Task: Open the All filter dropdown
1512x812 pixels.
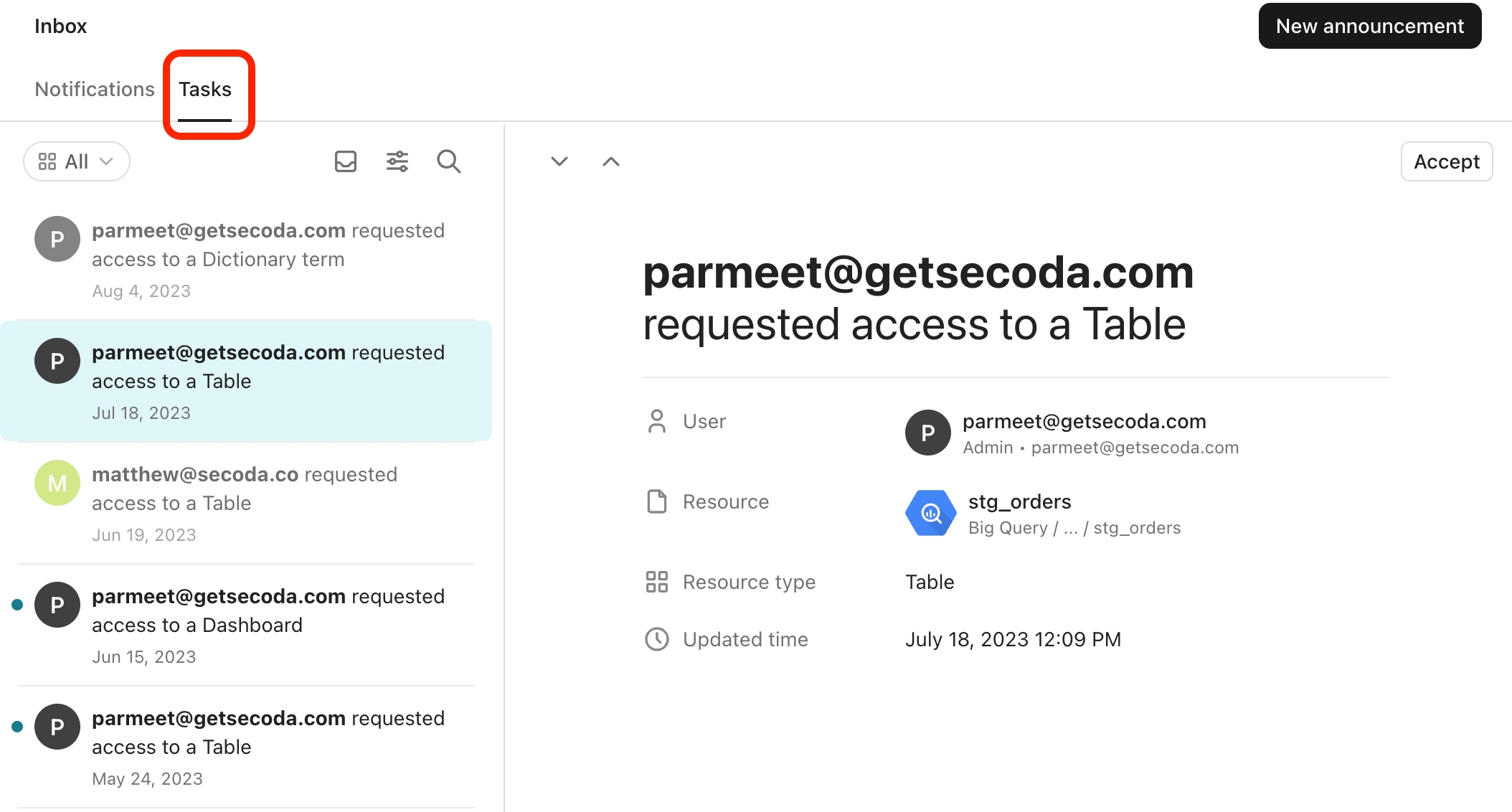Action: [77, 161]
